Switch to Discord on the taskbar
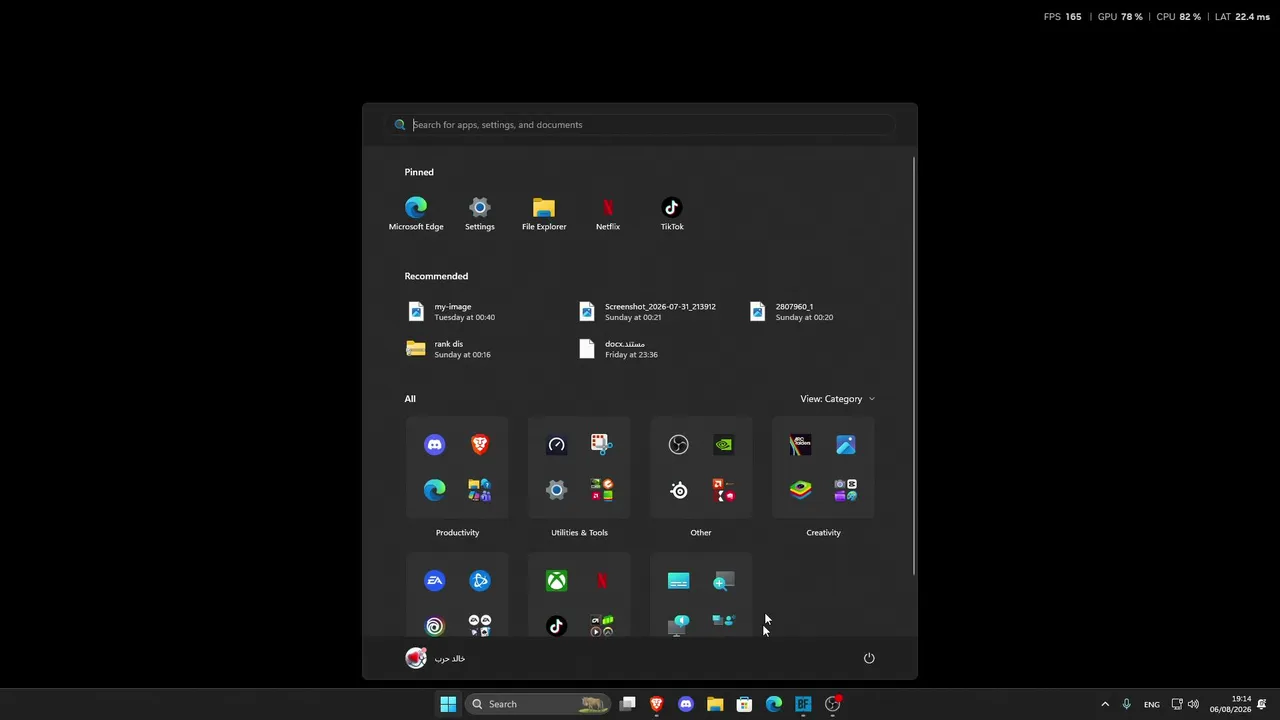The height and width of the screenshot is (720, 1280). [686, 704]
